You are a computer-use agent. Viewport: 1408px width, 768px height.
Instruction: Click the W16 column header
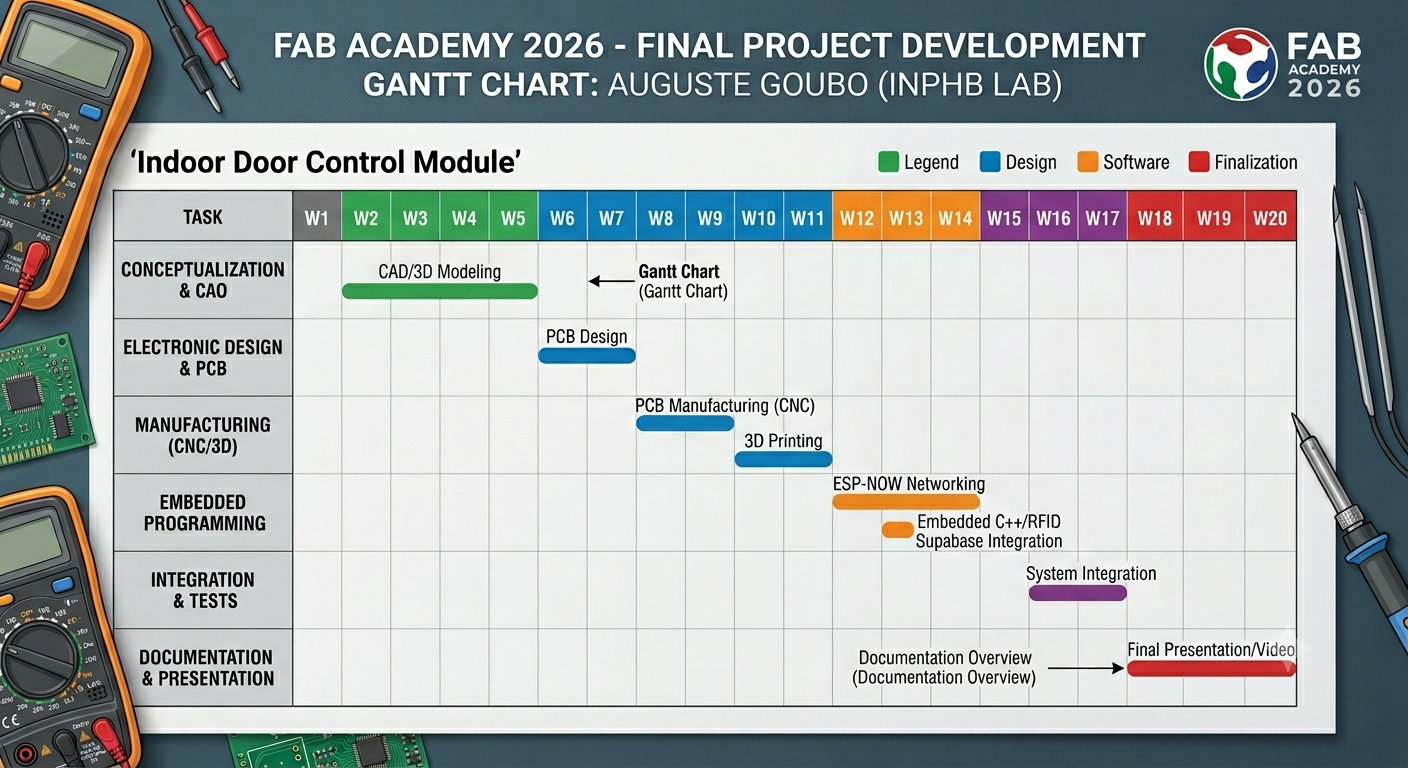point(1053,217)
